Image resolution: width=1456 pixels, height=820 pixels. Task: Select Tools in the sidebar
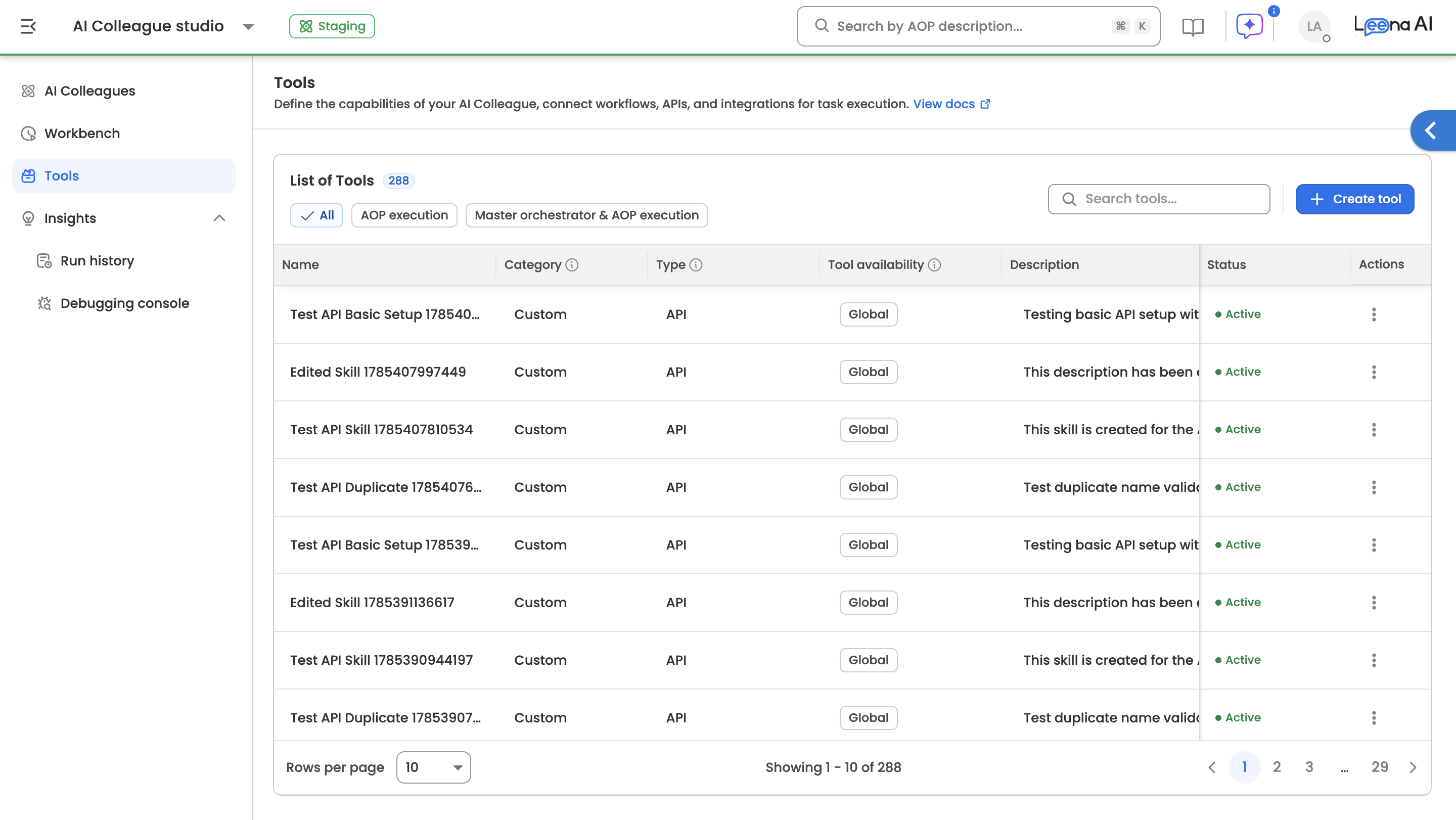coord(124,176)
